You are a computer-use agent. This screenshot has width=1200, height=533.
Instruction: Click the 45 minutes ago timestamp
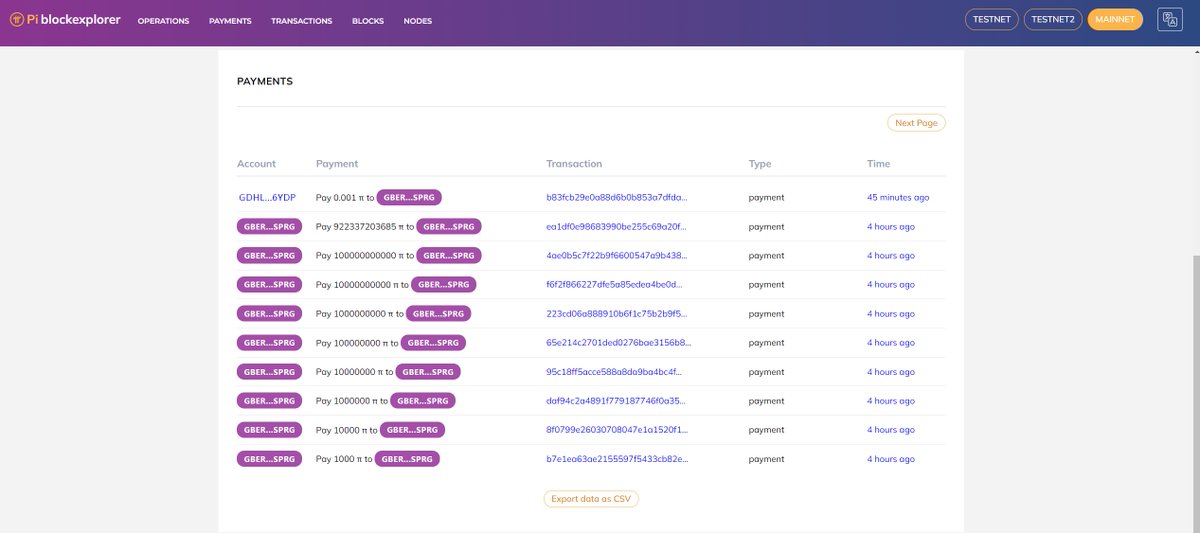898,198
